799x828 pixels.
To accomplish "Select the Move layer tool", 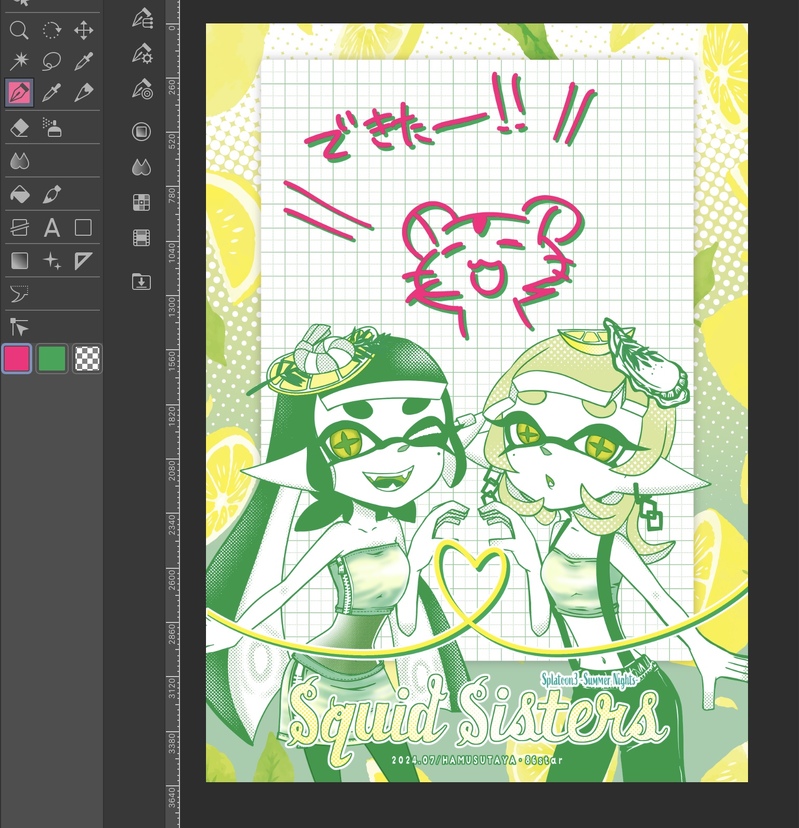I will [x=83, y=30].
